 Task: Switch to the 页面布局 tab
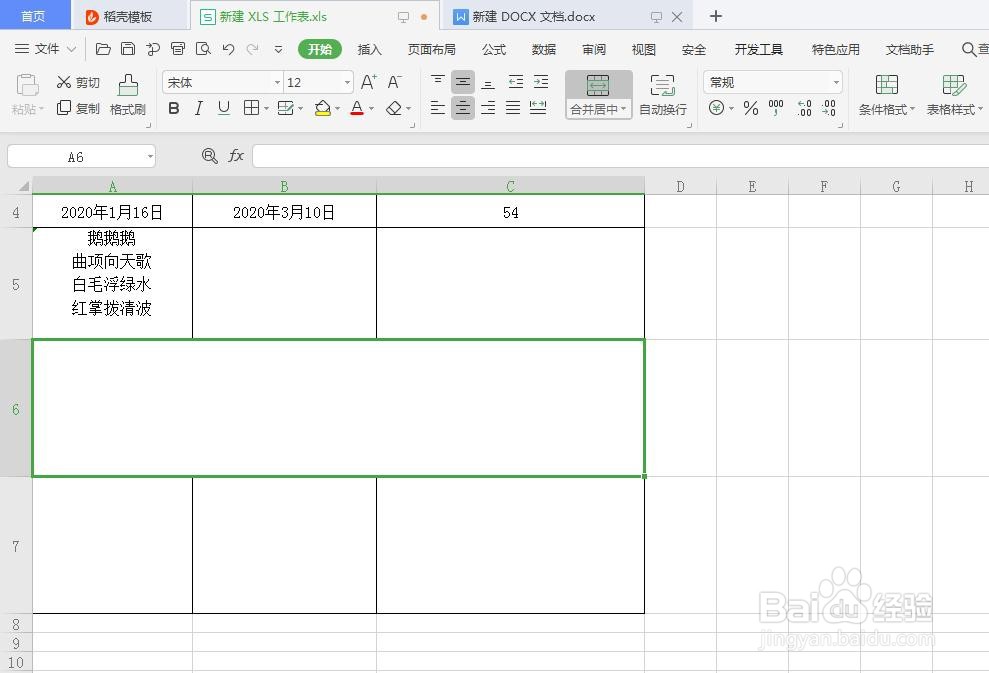(x=431, y=49)
